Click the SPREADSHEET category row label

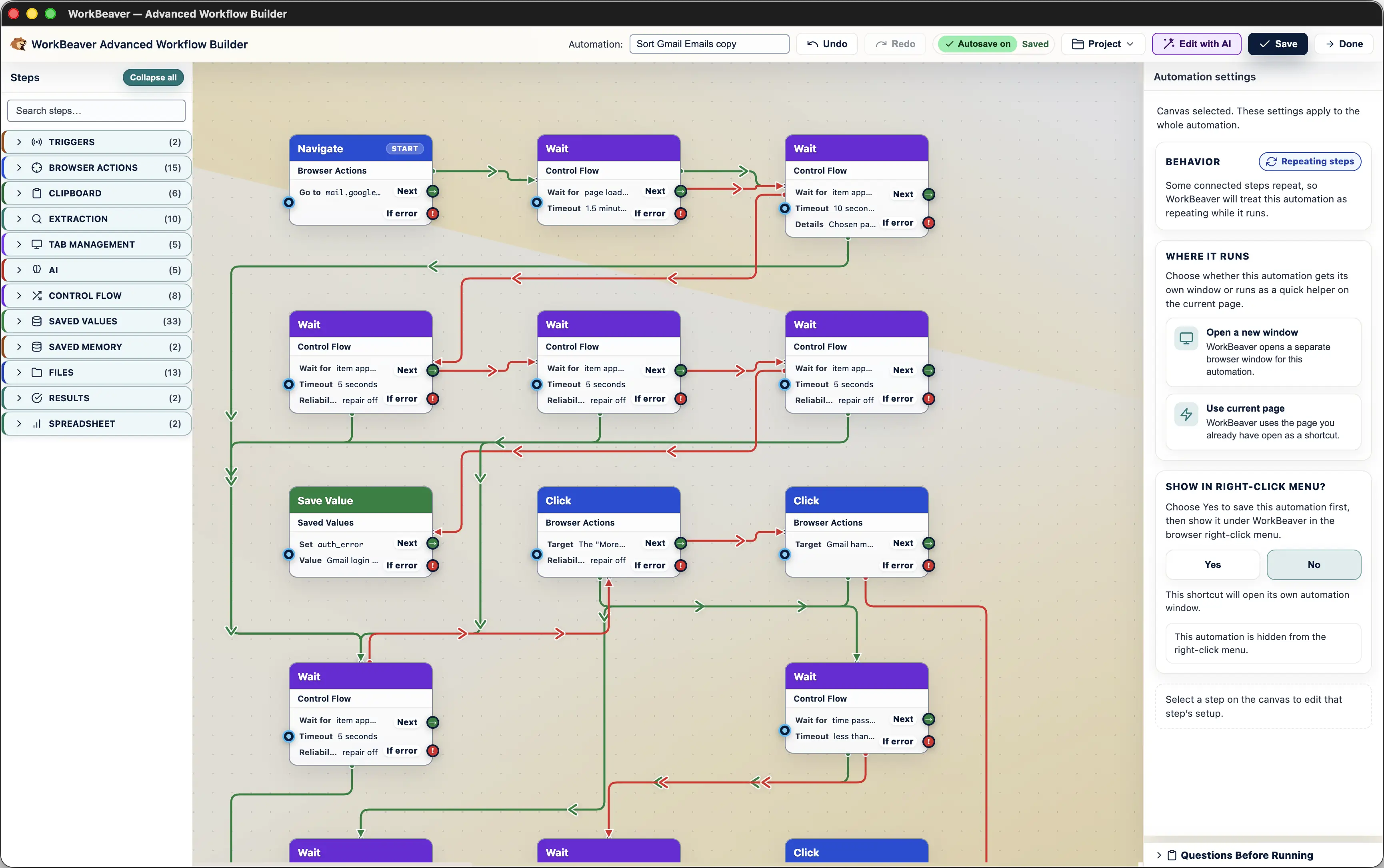point(82,424)
